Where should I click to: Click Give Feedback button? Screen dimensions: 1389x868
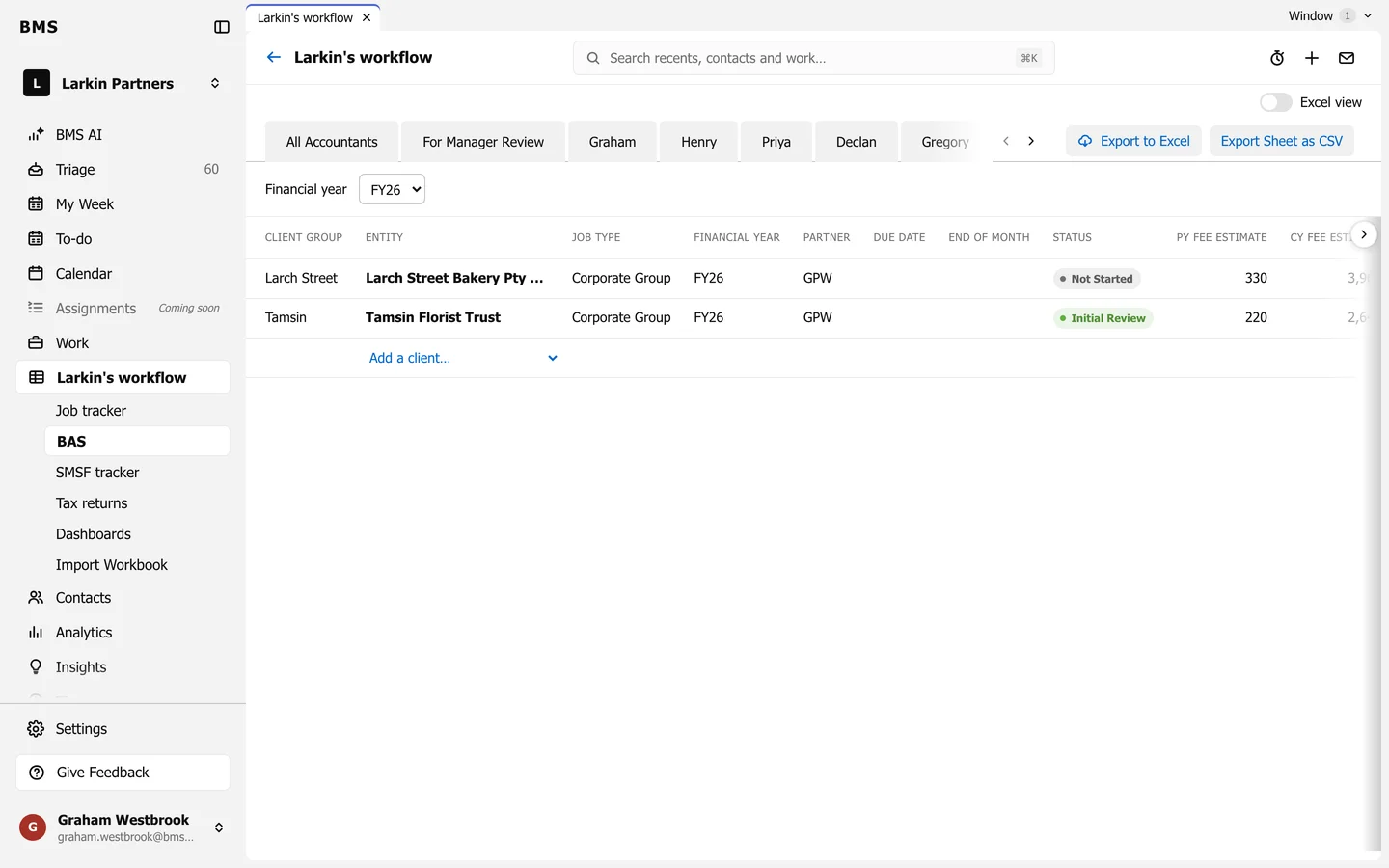[x=123, y=772]
